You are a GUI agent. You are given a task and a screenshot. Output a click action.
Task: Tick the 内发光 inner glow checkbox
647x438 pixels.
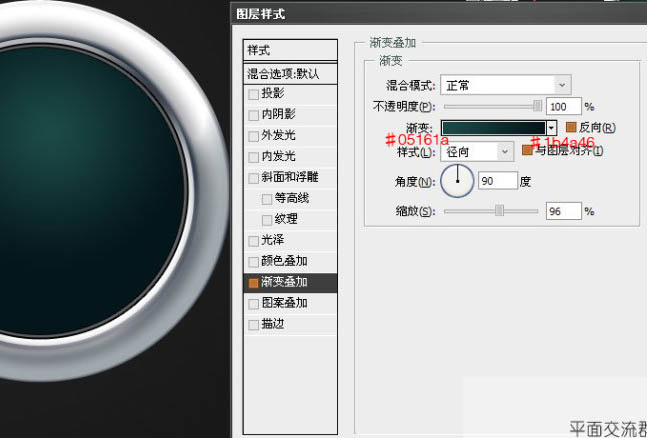click(x=253, y=157)
